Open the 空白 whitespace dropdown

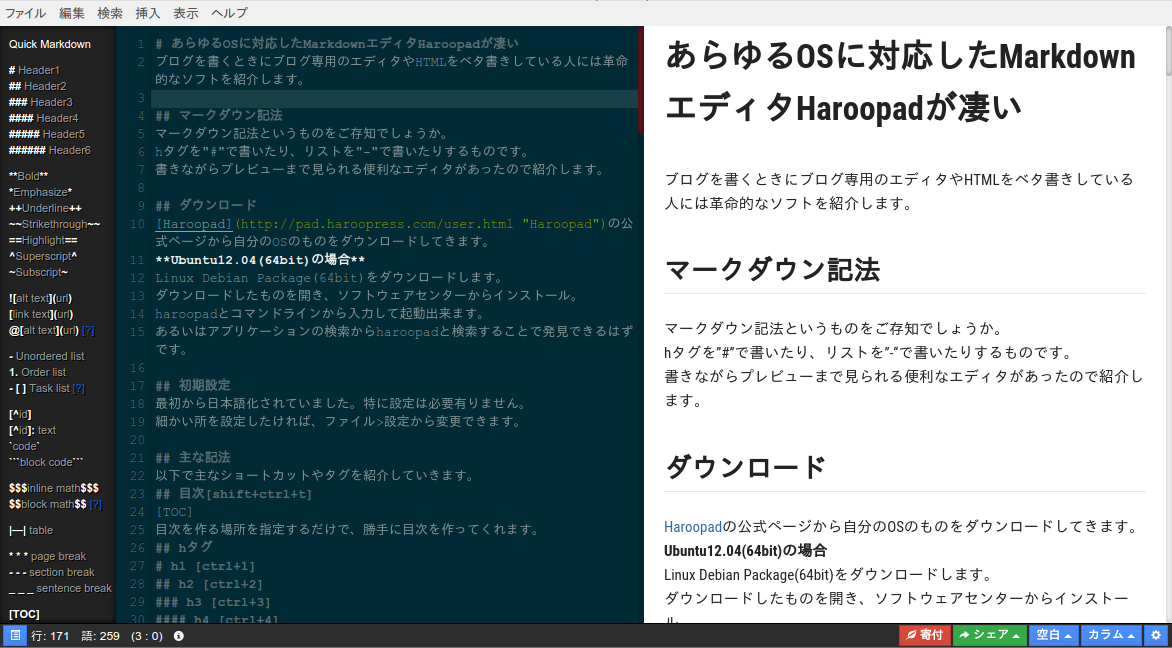click(1053, 635)
